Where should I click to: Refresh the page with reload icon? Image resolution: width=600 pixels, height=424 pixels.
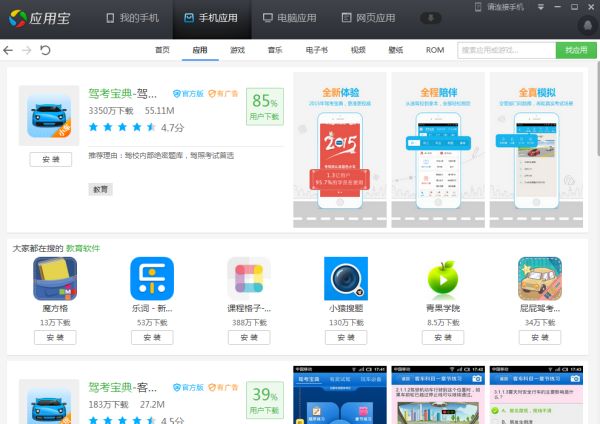click(45, 50)
